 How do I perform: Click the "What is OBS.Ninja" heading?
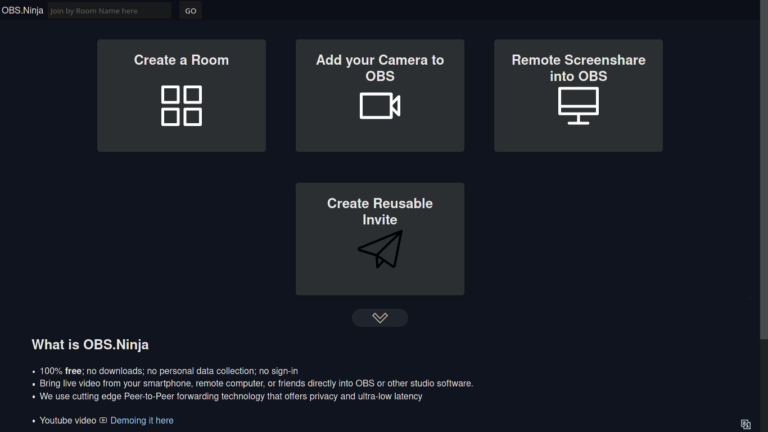click(90, 345)
